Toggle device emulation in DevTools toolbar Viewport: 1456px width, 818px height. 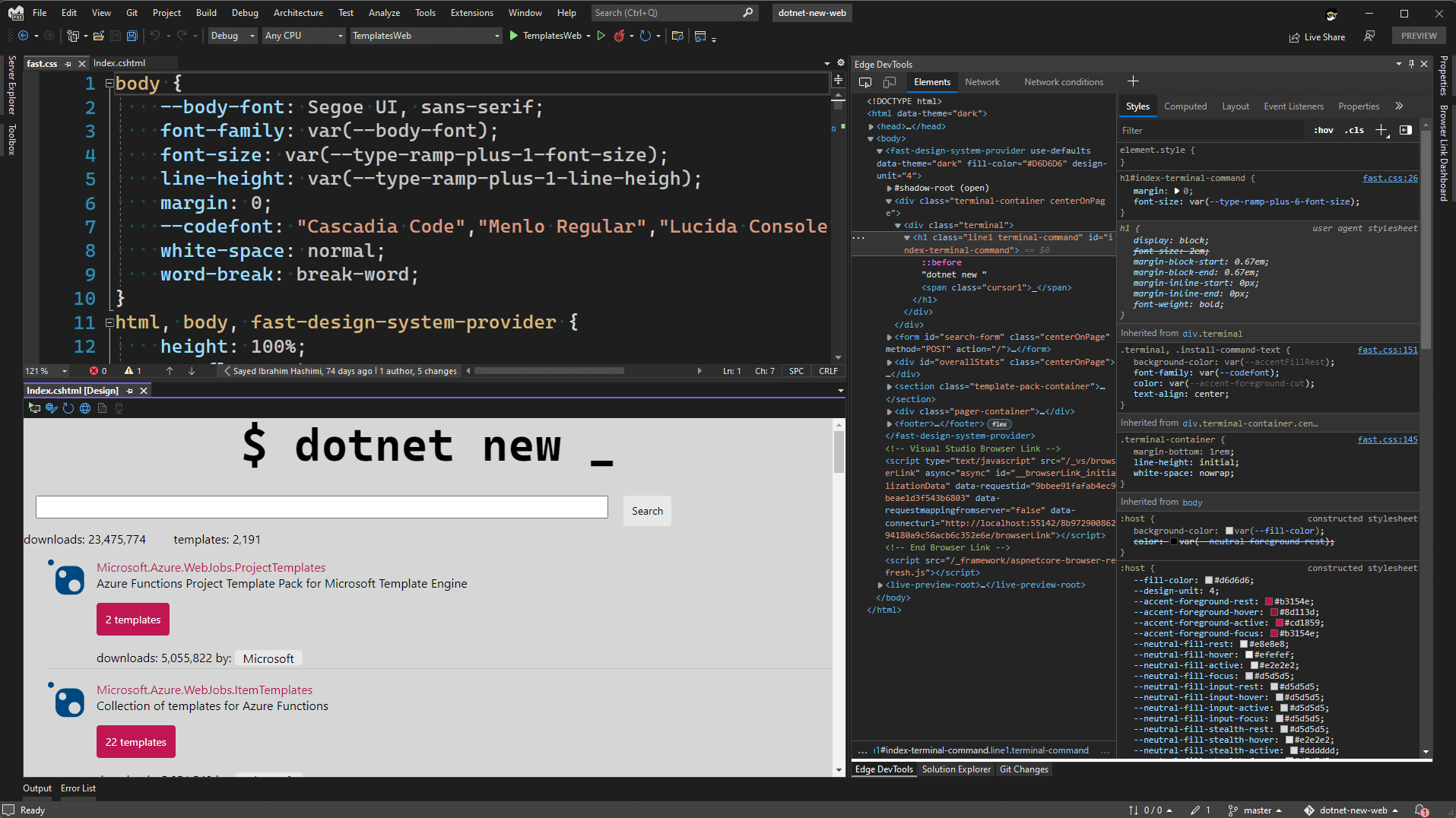coord(890,82)
